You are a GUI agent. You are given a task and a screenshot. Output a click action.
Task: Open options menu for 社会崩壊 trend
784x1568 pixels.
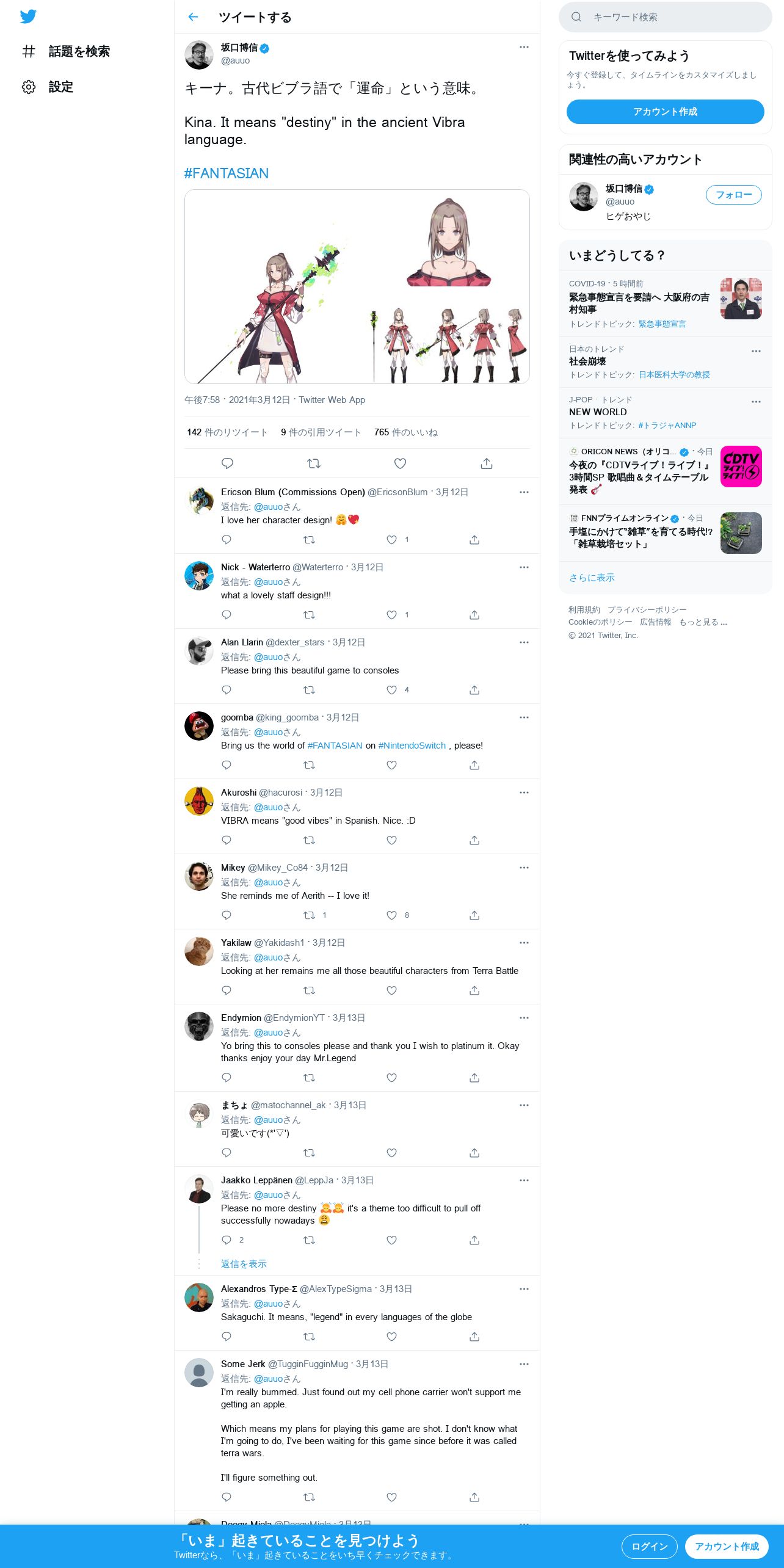[756, 351]
